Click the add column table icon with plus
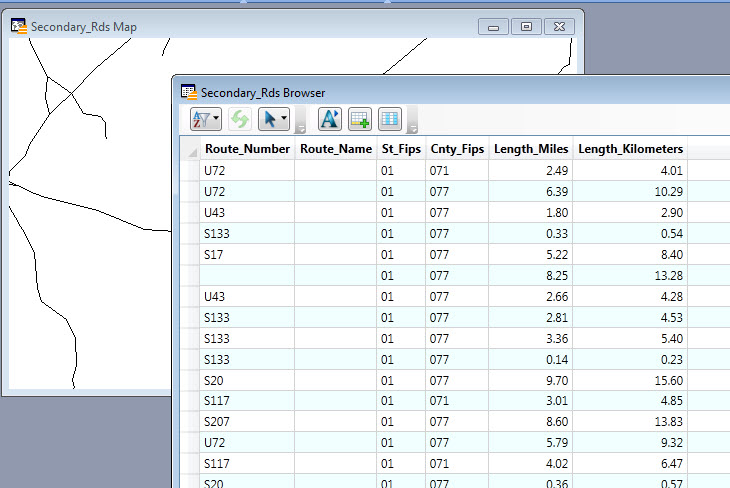 (x=360, y=119)
